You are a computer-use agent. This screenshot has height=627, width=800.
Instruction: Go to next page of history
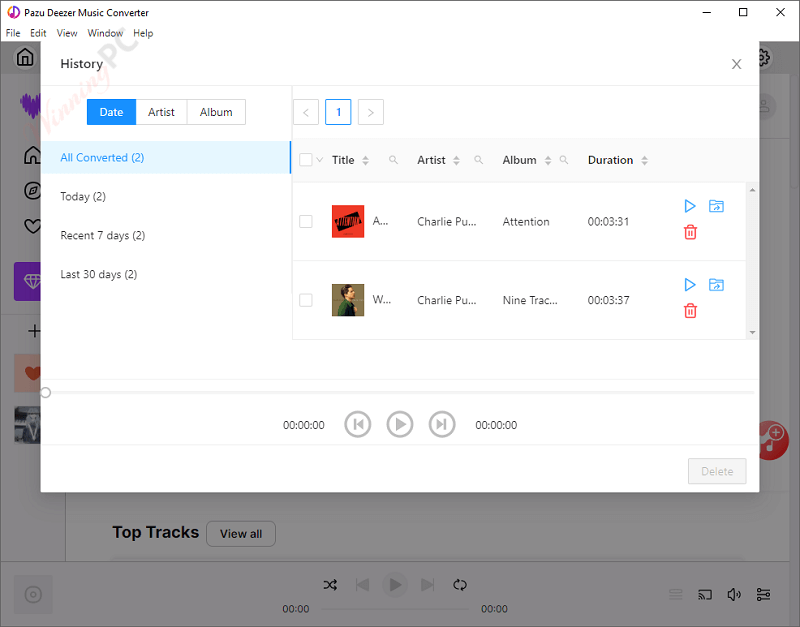pos(371,112)
